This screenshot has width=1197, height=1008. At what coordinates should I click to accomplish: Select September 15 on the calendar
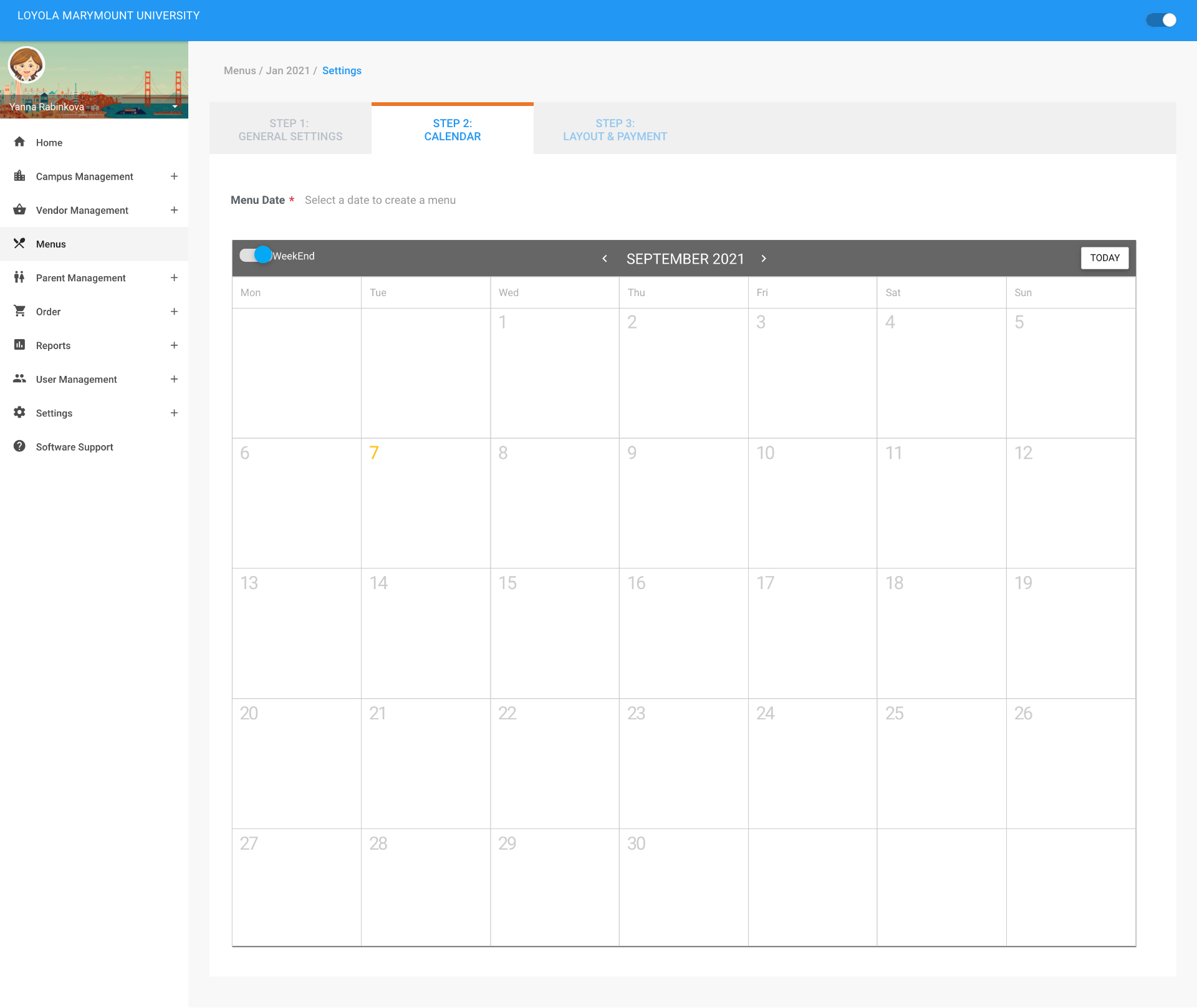[554, 632]
